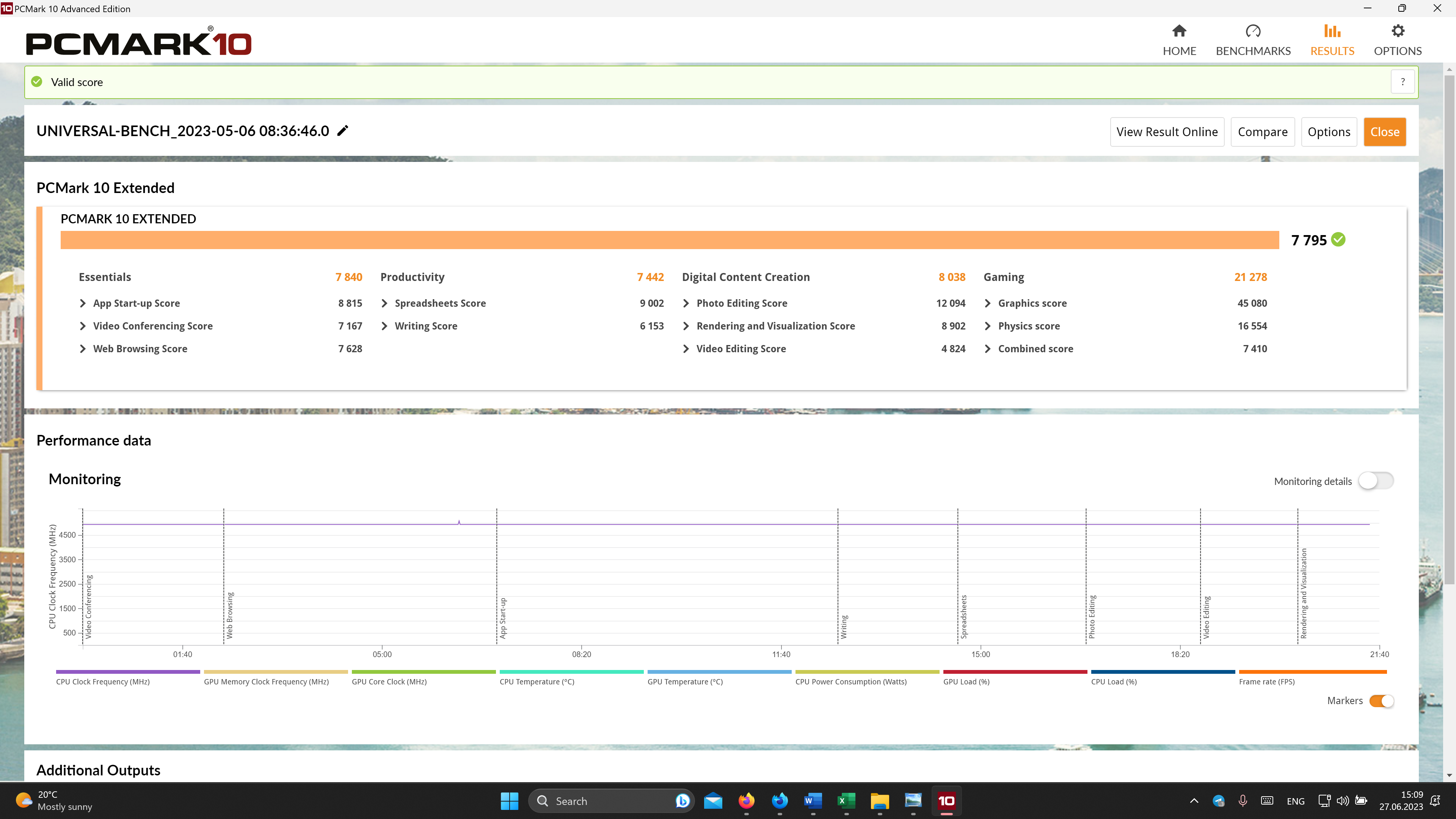Click the Valid score green check icon

(x=37, y=82)
